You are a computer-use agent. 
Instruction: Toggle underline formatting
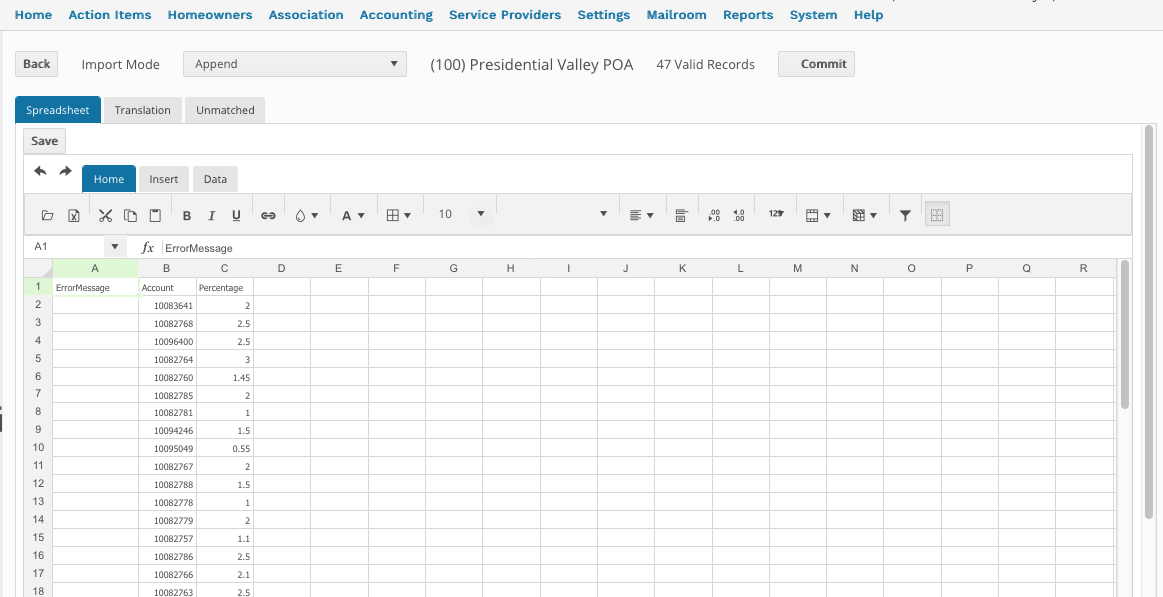(236, 215)
